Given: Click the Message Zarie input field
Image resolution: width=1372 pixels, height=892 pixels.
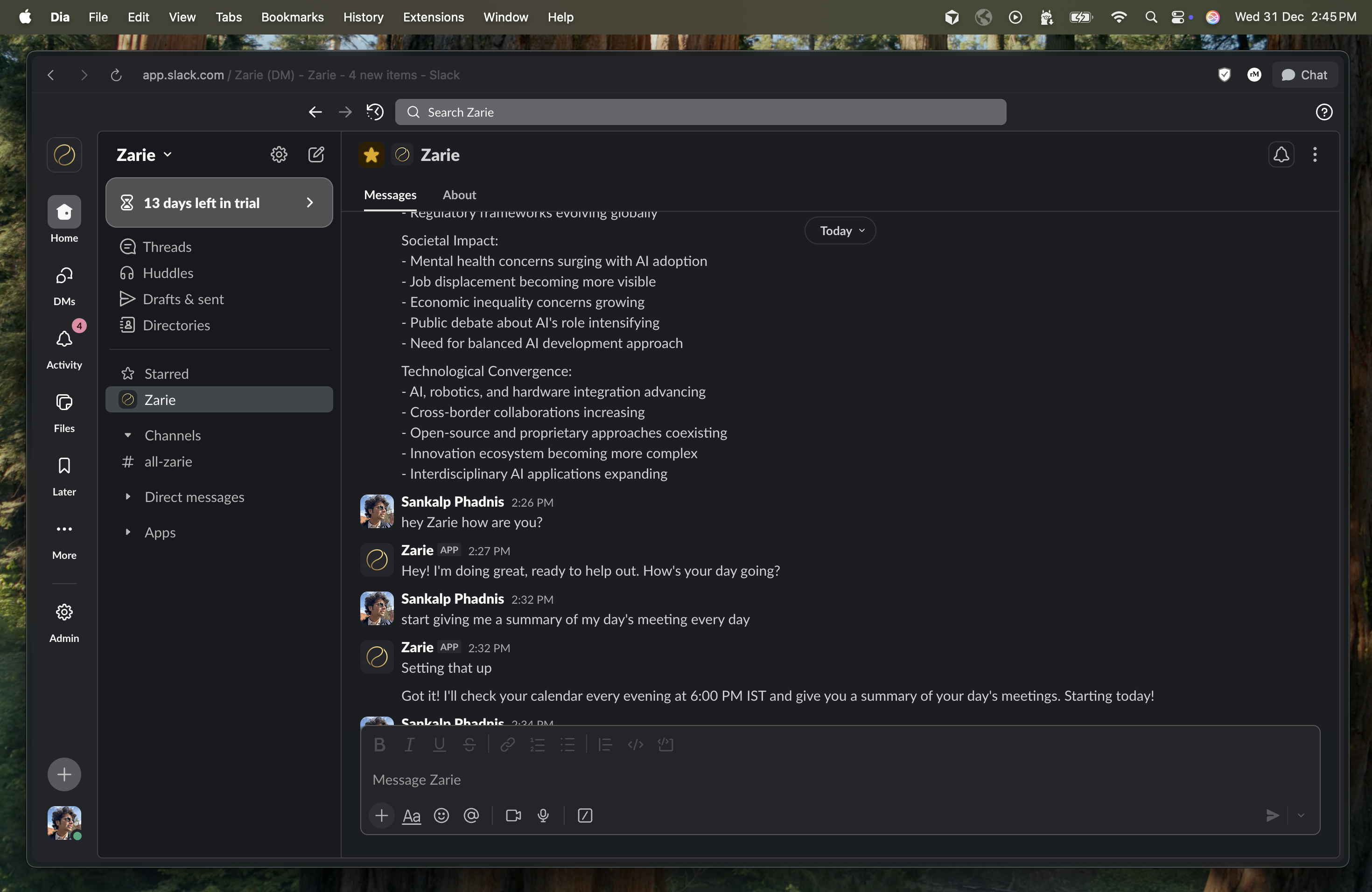Looking at the screenshot, I should (x=692, y=779).
